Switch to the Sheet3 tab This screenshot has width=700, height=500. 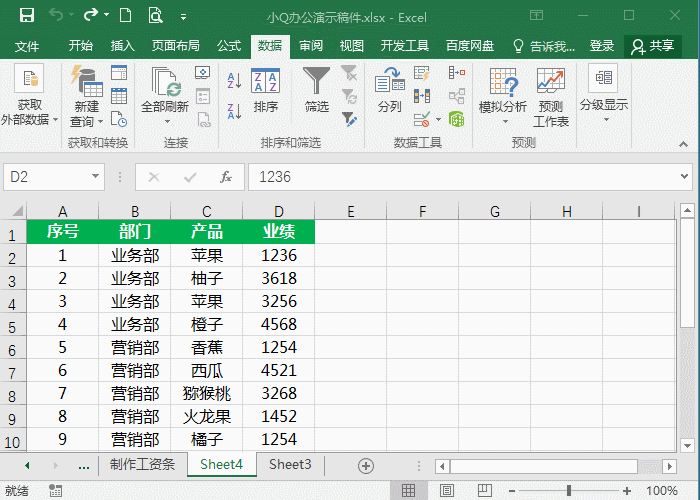(x=290, y=465)
